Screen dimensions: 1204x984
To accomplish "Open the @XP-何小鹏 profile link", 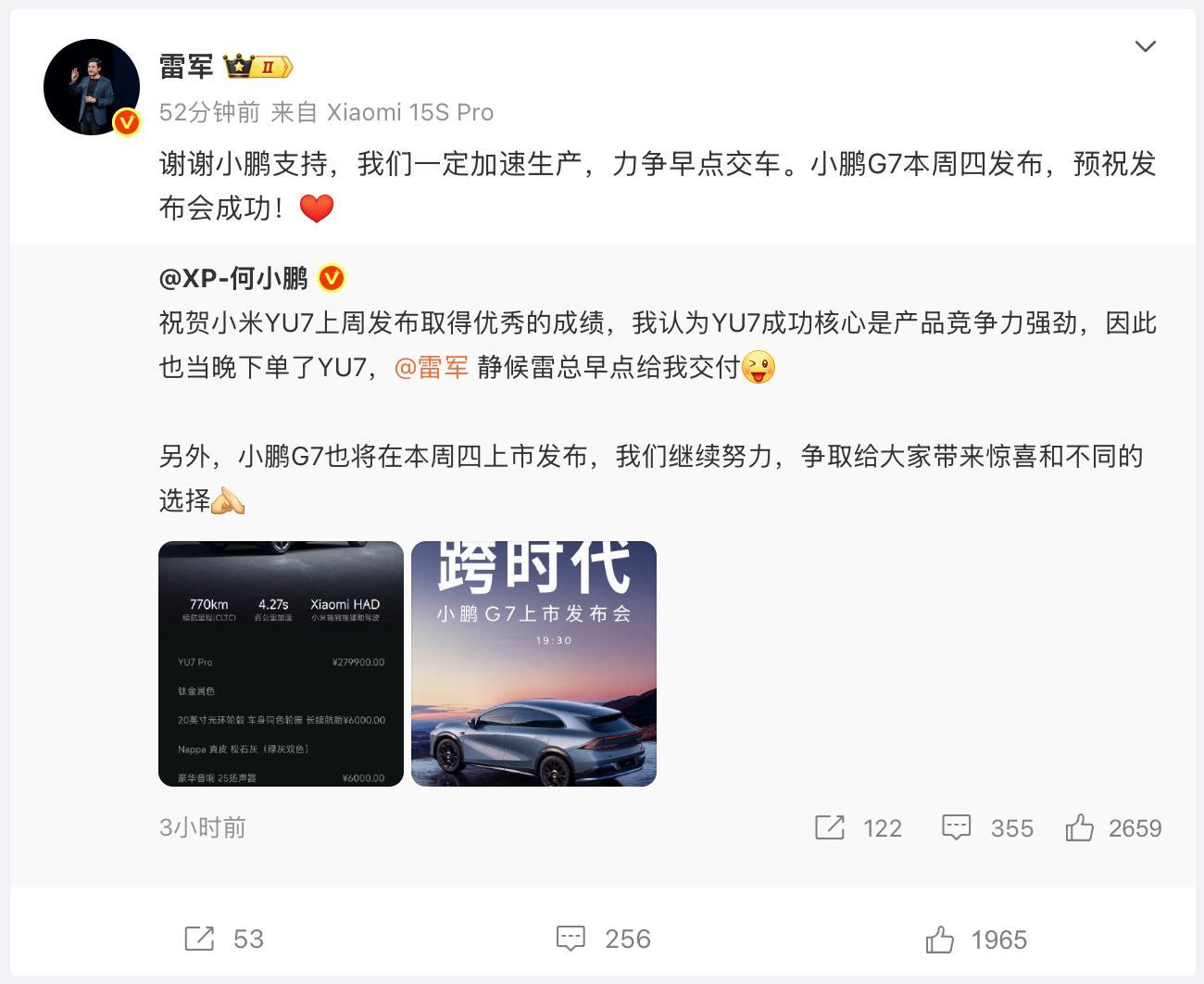I will coord(233,278).
